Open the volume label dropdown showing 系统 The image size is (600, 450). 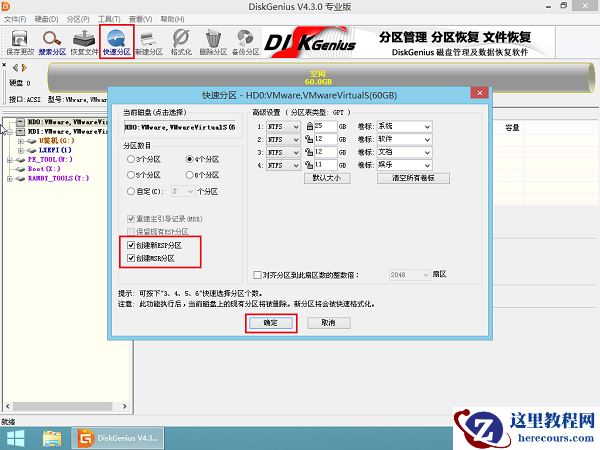point(404,127)
